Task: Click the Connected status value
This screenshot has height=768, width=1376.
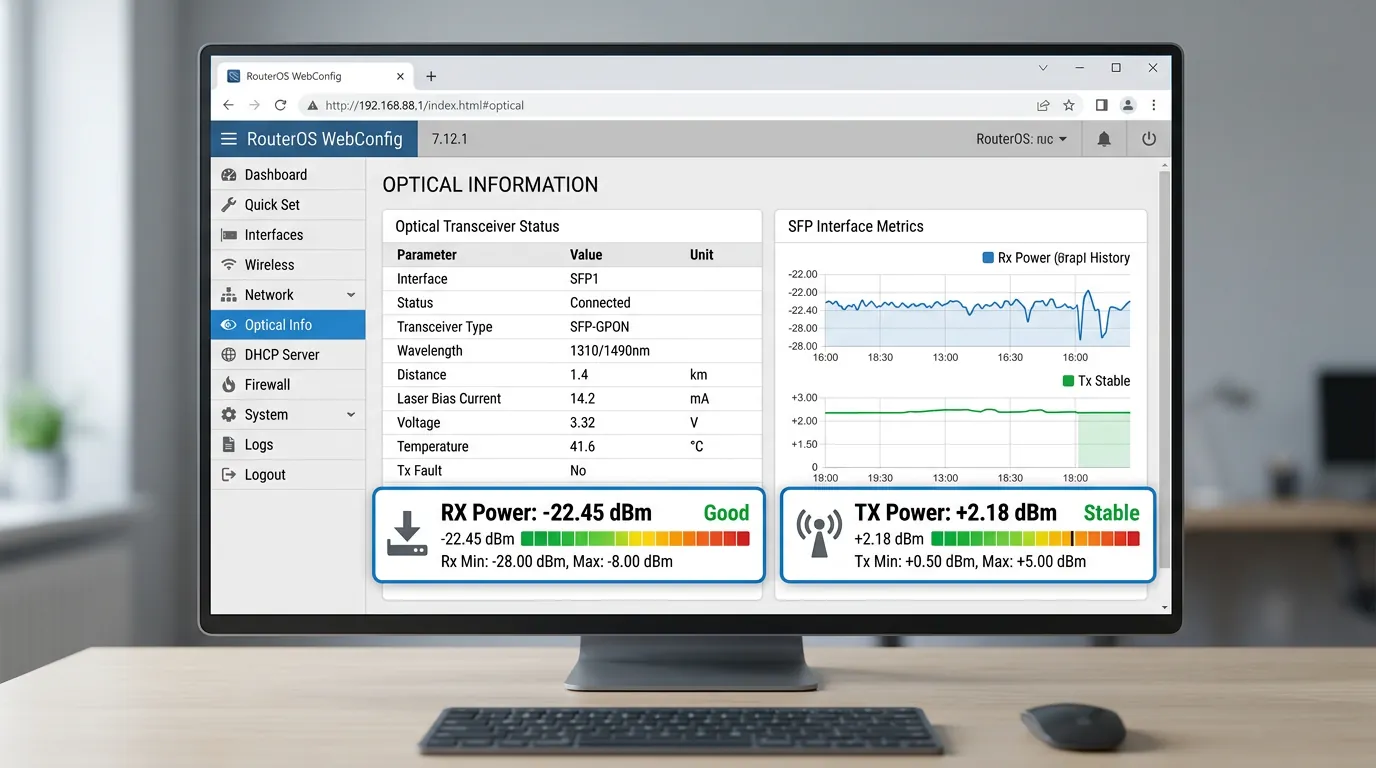Action: click(x=600, y=303)
